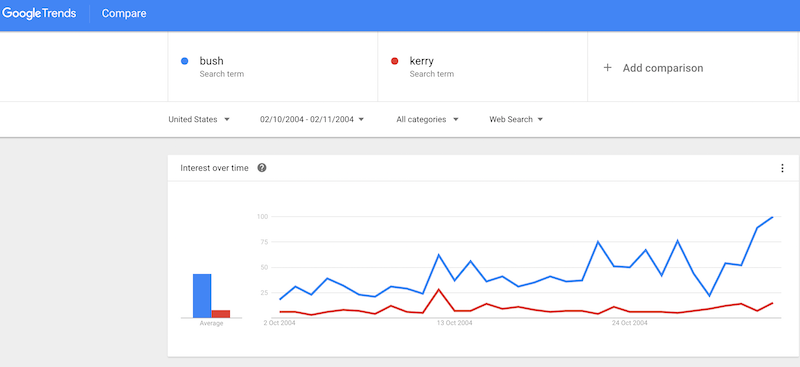Click the 25 y-axis label

pyautogui.click(x=264, y=292)
